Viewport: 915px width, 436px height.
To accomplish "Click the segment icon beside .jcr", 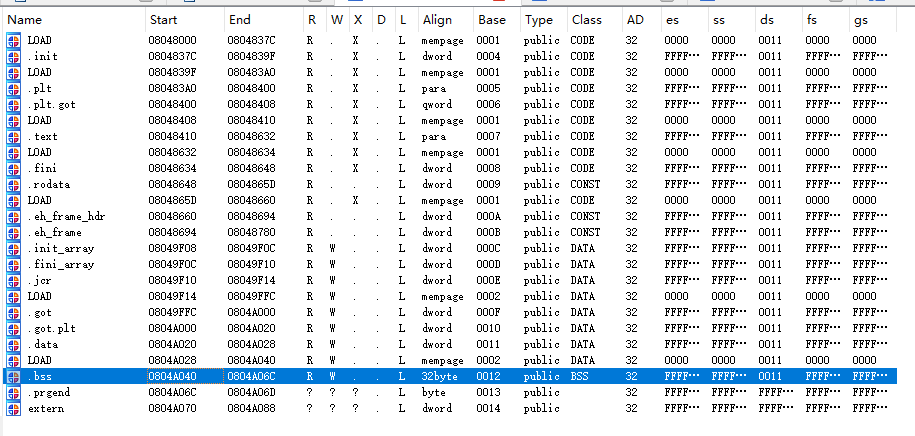I will (x=13, y=280).
